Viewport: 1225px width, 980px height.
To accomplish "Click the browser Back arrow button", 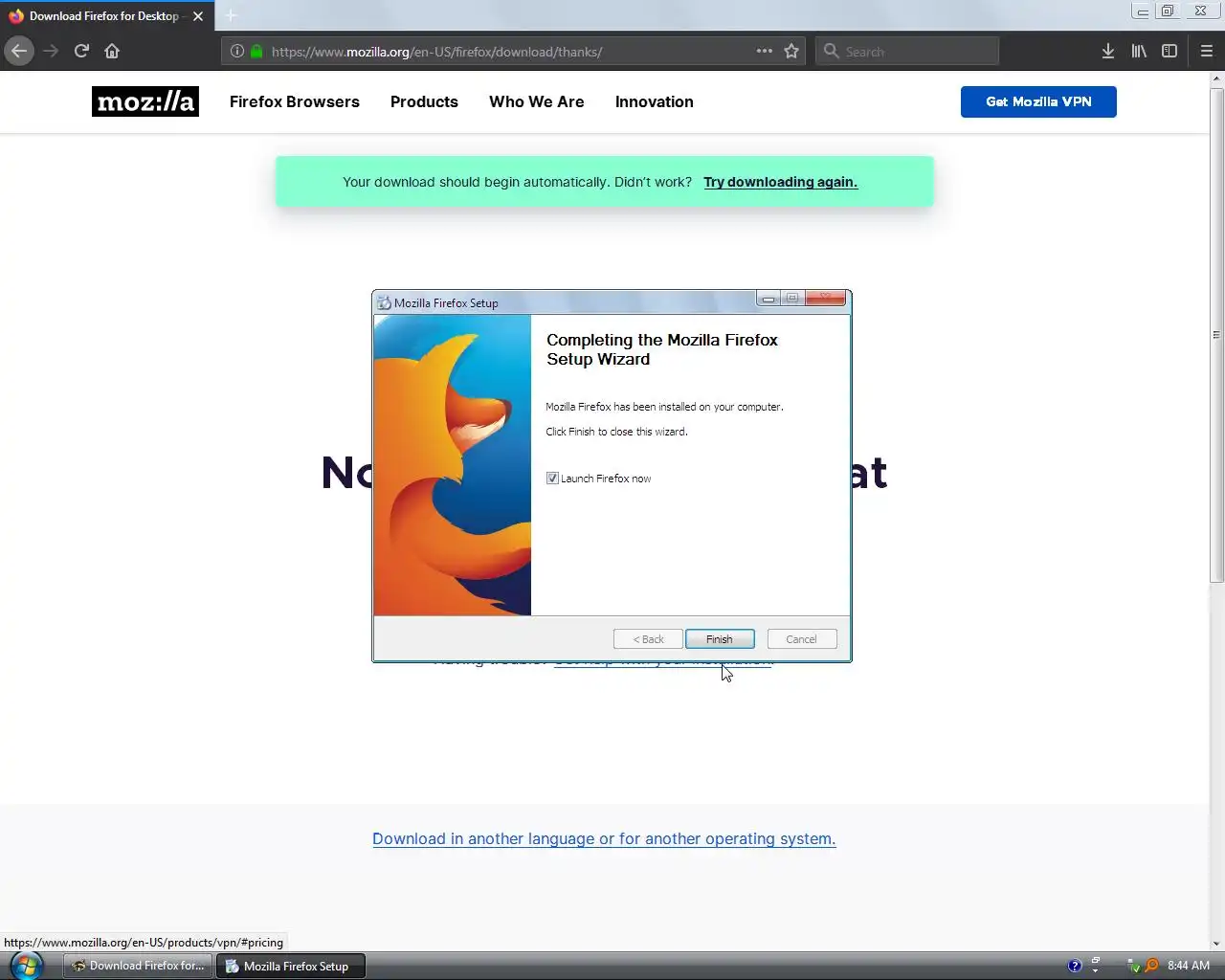I will coord(19,51).
